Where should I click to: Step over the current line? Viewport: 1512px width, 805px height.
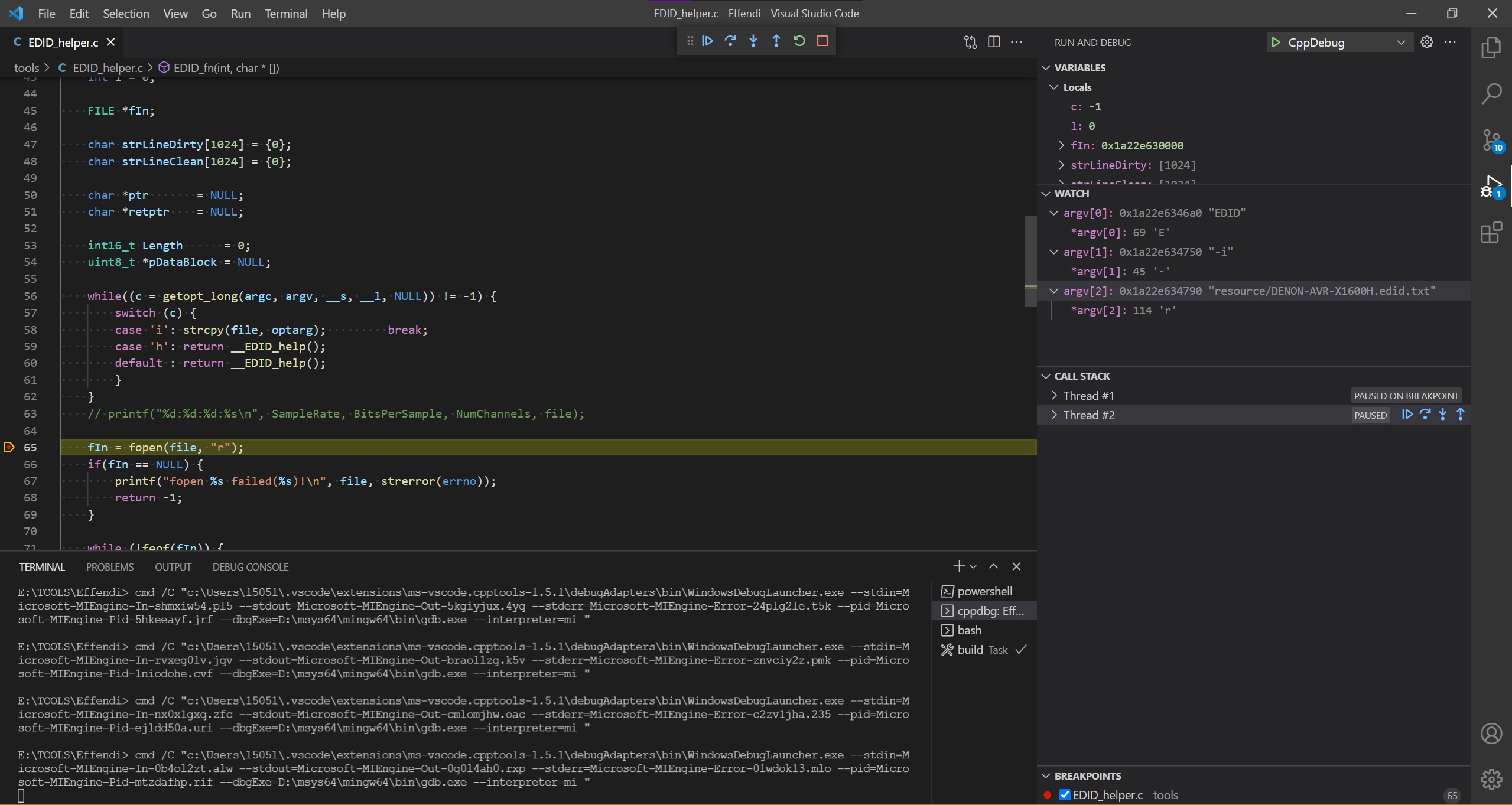(x=731, y=41)
